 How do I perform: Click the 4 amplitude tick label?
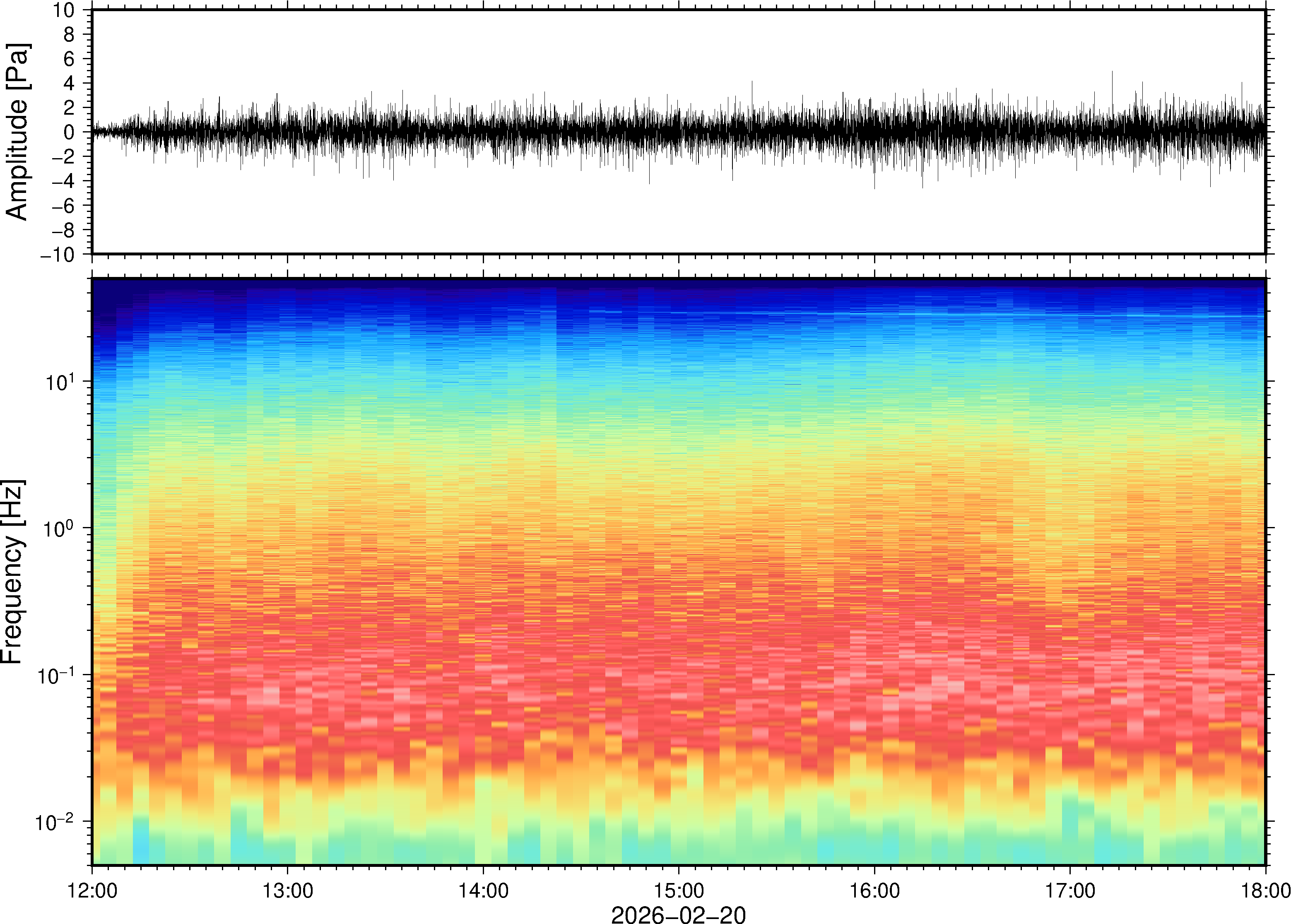(x=70, y=84)
